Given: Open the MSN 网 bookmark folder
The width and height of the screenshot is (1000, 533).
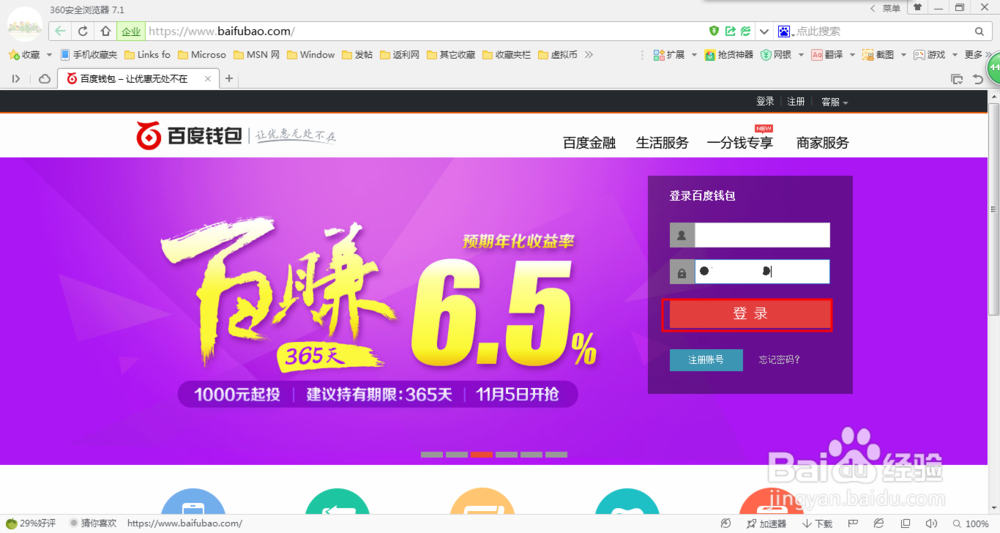Looking at the screenshot, I should (256, 55).
